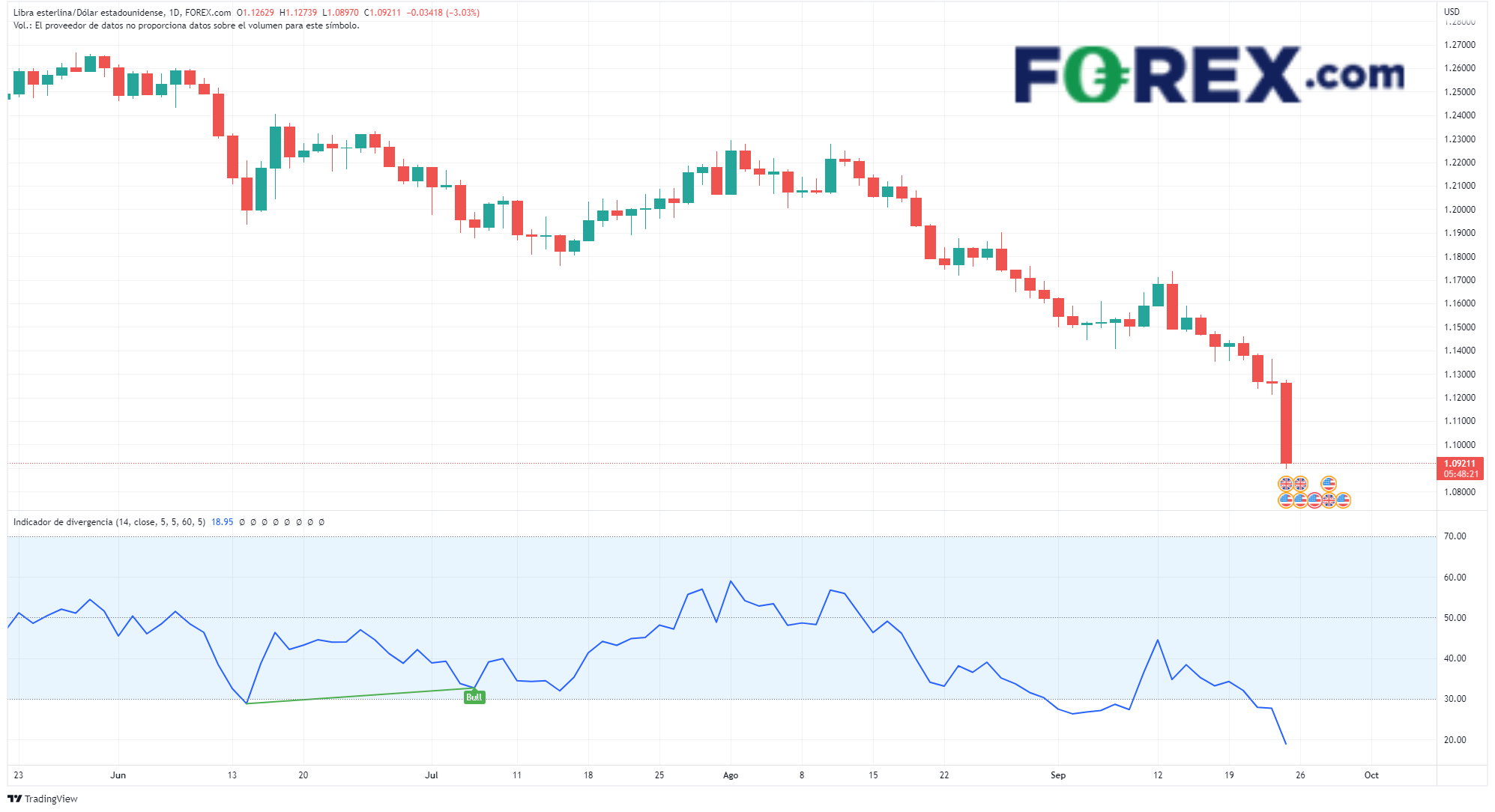This screenshot has height=812, width=1495.
Task: Click the 1.08000 price axis label
Action: (x=1460, y=492)
